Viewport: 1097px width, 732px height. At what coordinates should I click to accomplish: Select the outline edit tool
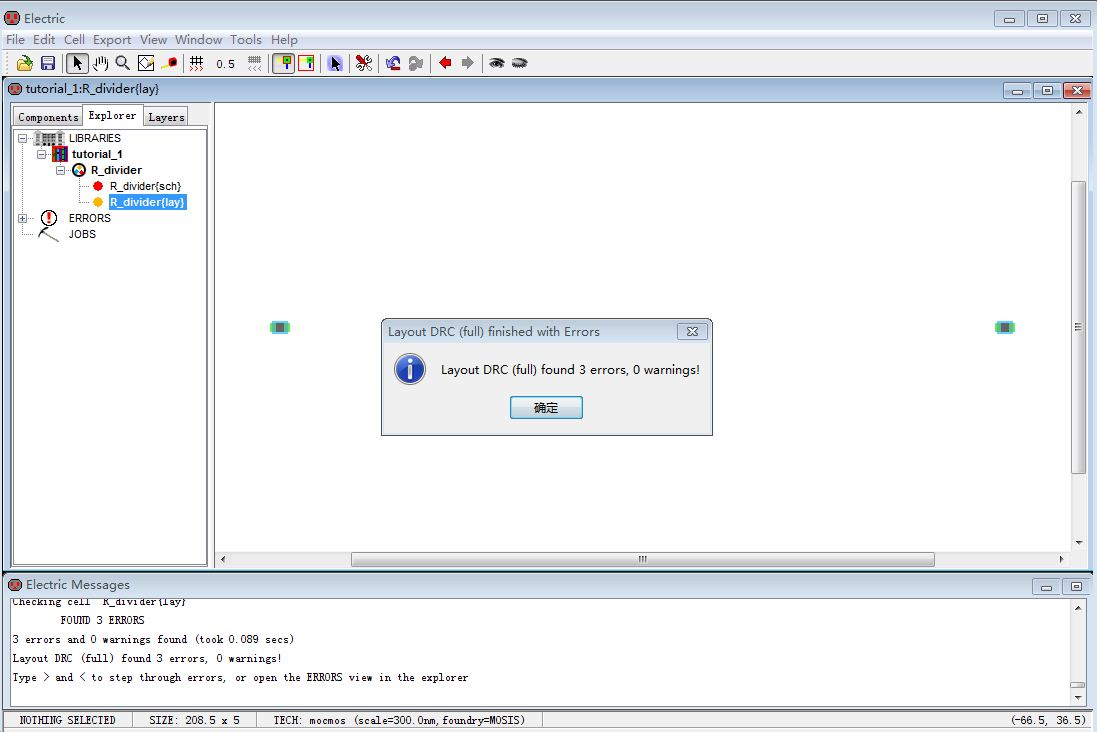point(146,64)
